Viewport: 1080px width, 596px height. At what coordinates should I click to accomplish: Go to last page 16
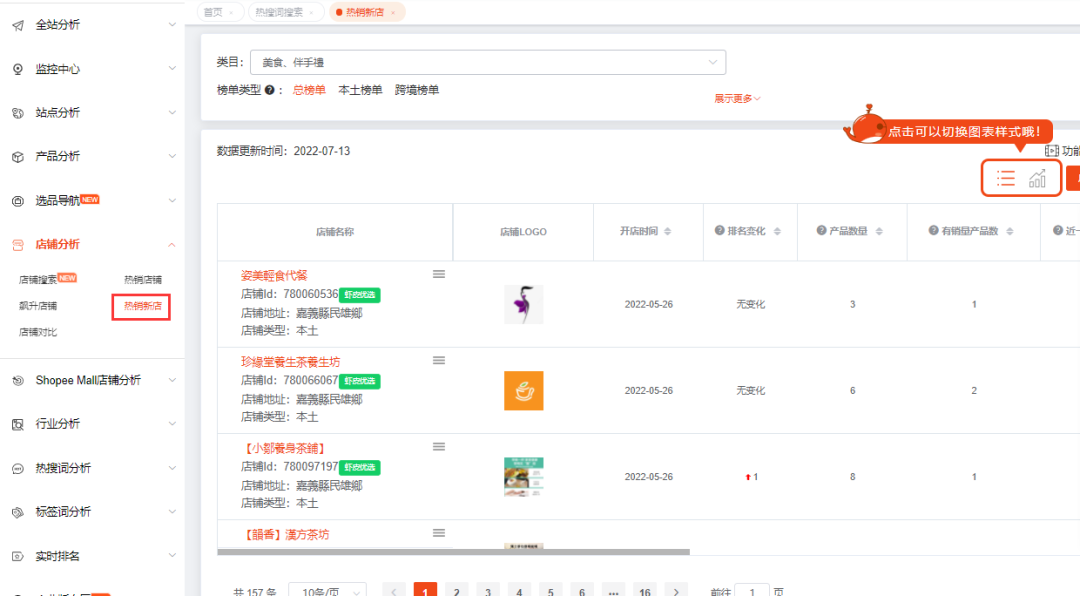645,591
